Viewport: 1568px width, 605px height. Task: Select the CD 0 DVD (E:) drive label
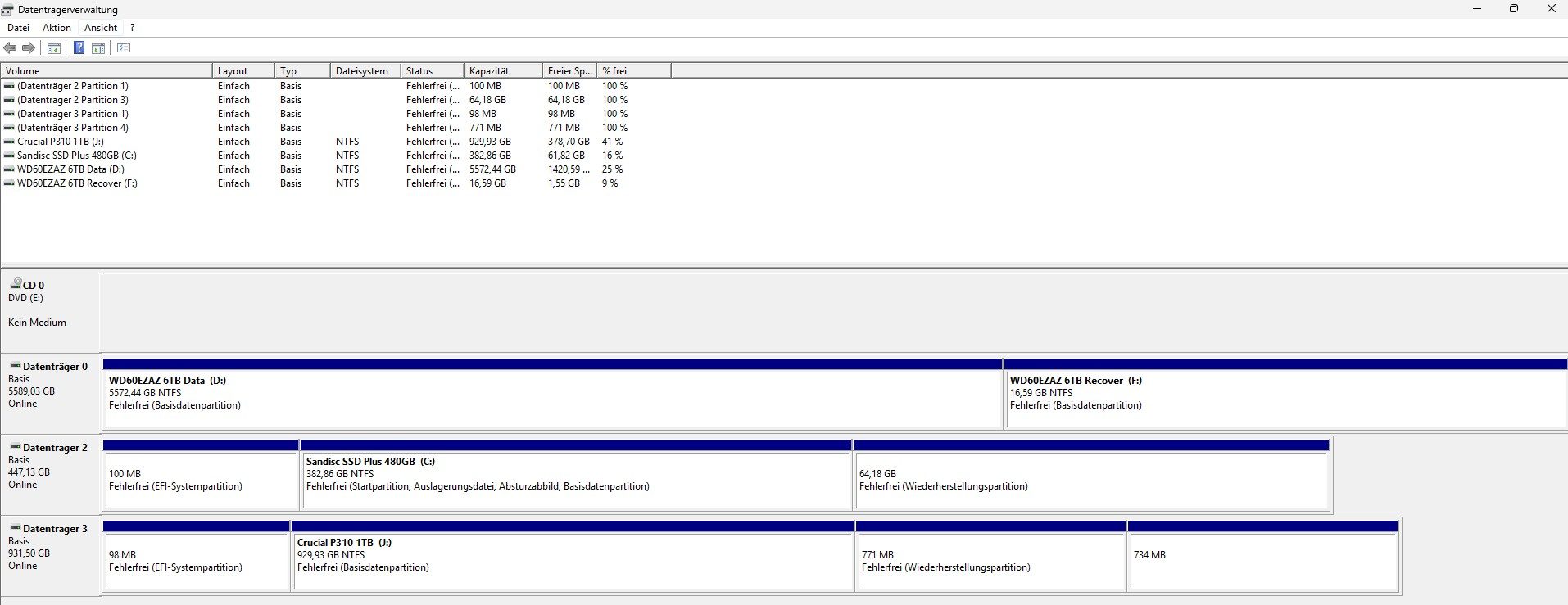tap(51, 312)
